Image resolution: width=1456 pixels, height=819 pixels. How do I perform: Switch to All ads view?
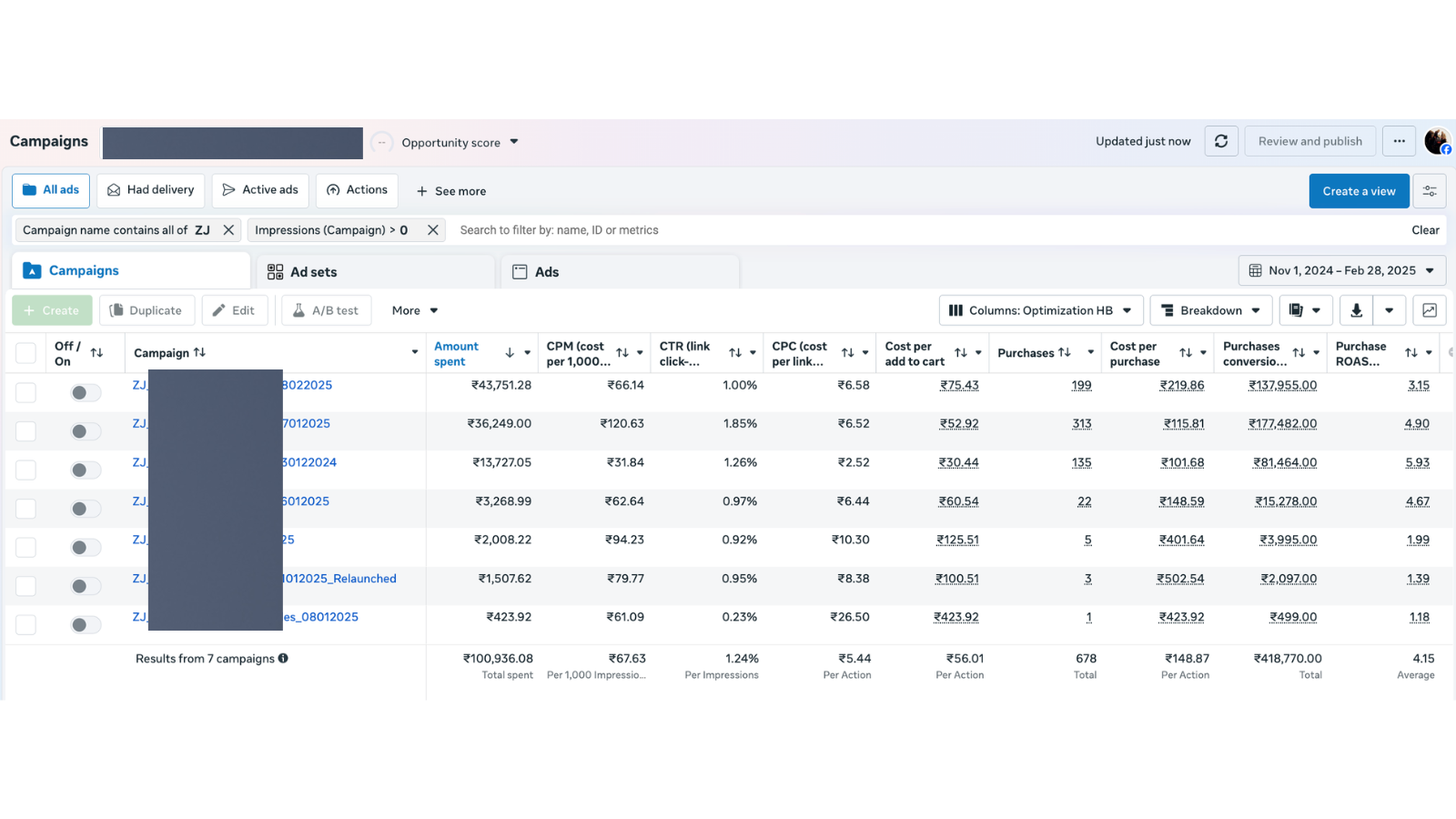(x=51, y=190)
